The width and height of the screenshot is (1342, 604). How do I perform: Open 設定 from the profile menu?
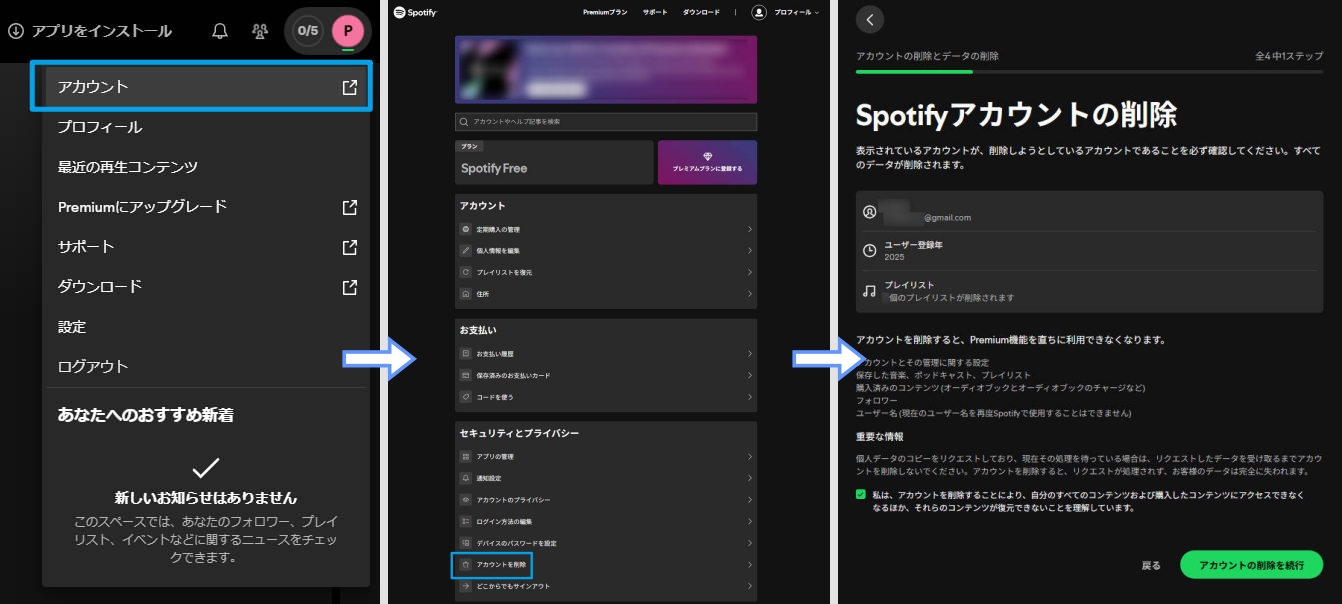click(207, 327)
